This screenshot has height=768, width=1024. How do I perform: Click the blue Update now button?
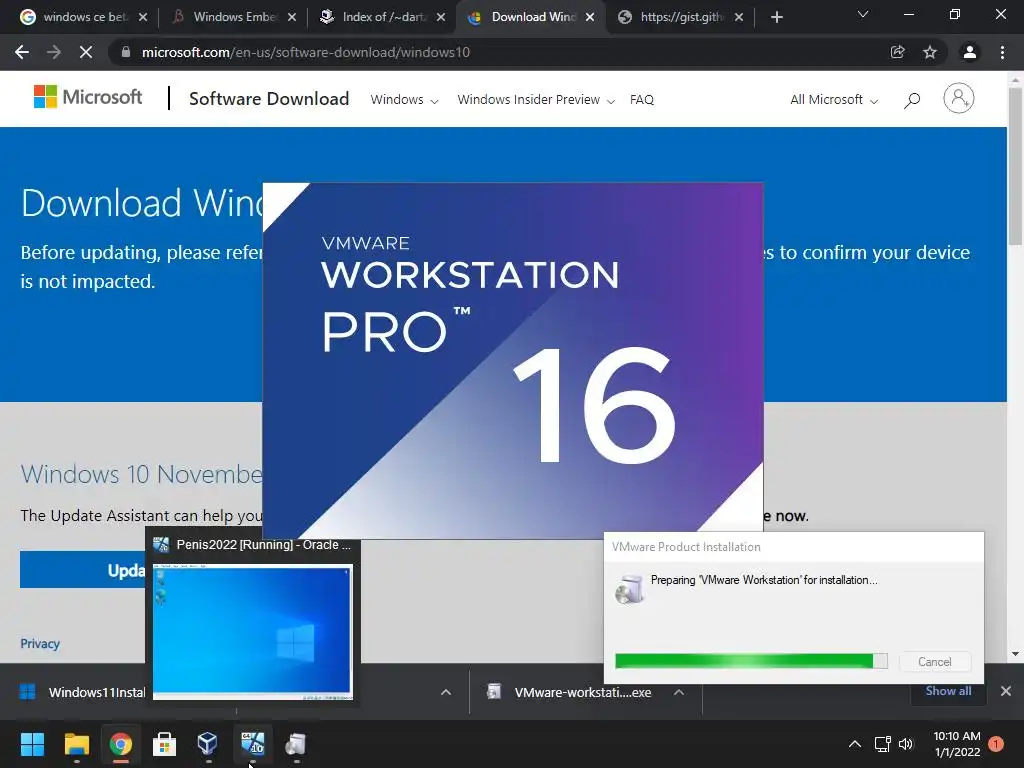tap(82, 569)
